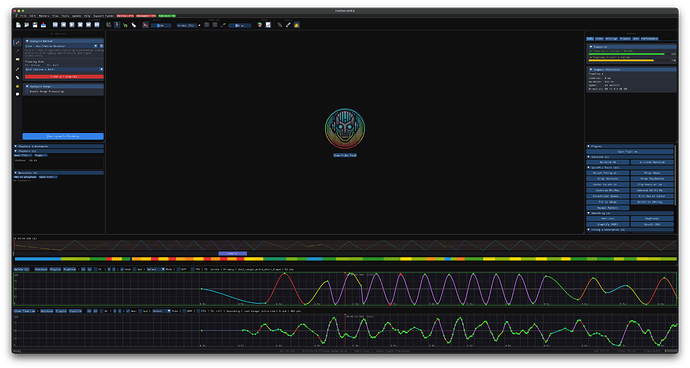This screenshot has height=368, width=690.
Task: Open the Default mode dropdown in upper timeline
Action: coord(155,269)
